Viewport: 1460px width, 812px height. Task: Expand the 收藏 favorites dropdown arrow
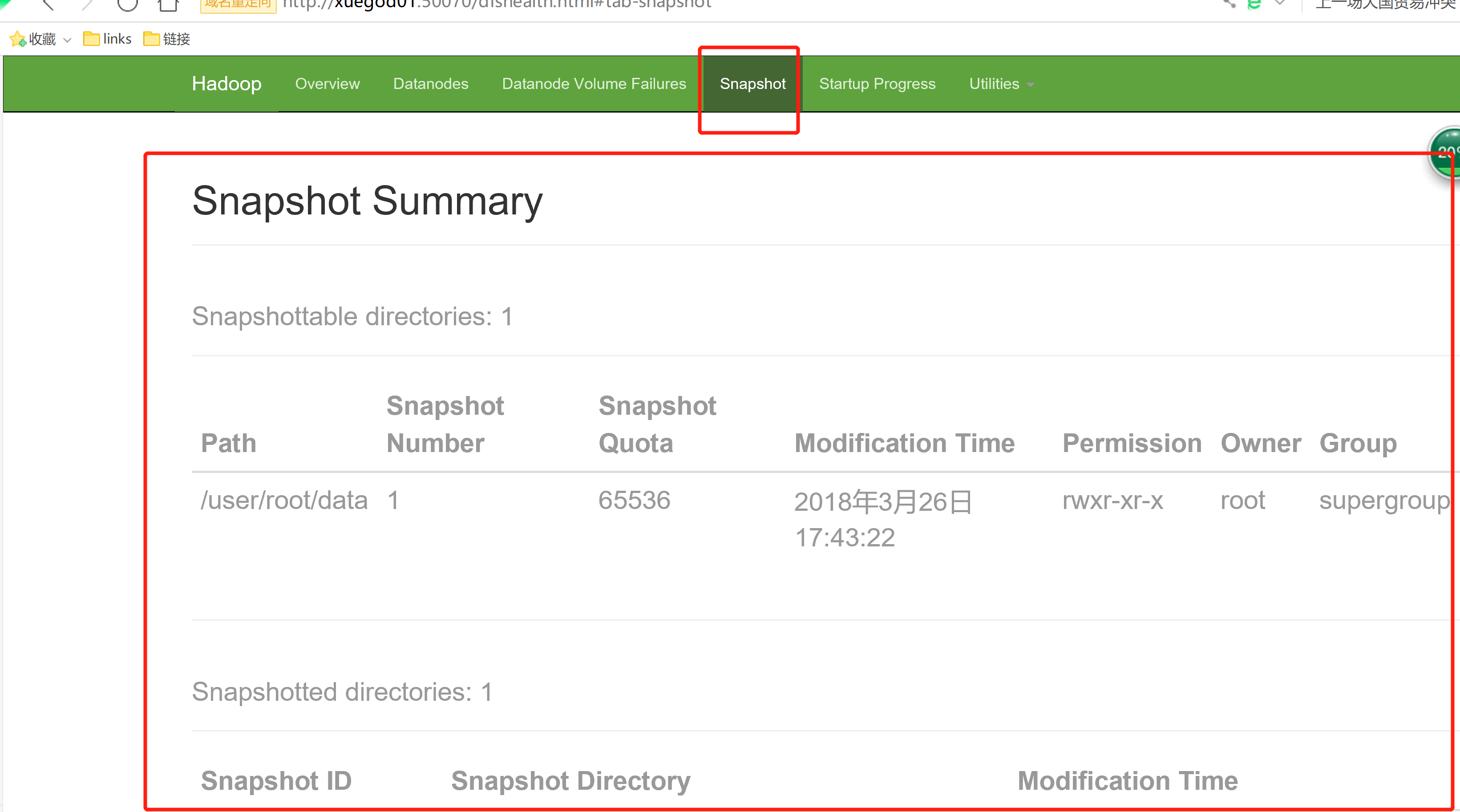[x=68, y=40]
